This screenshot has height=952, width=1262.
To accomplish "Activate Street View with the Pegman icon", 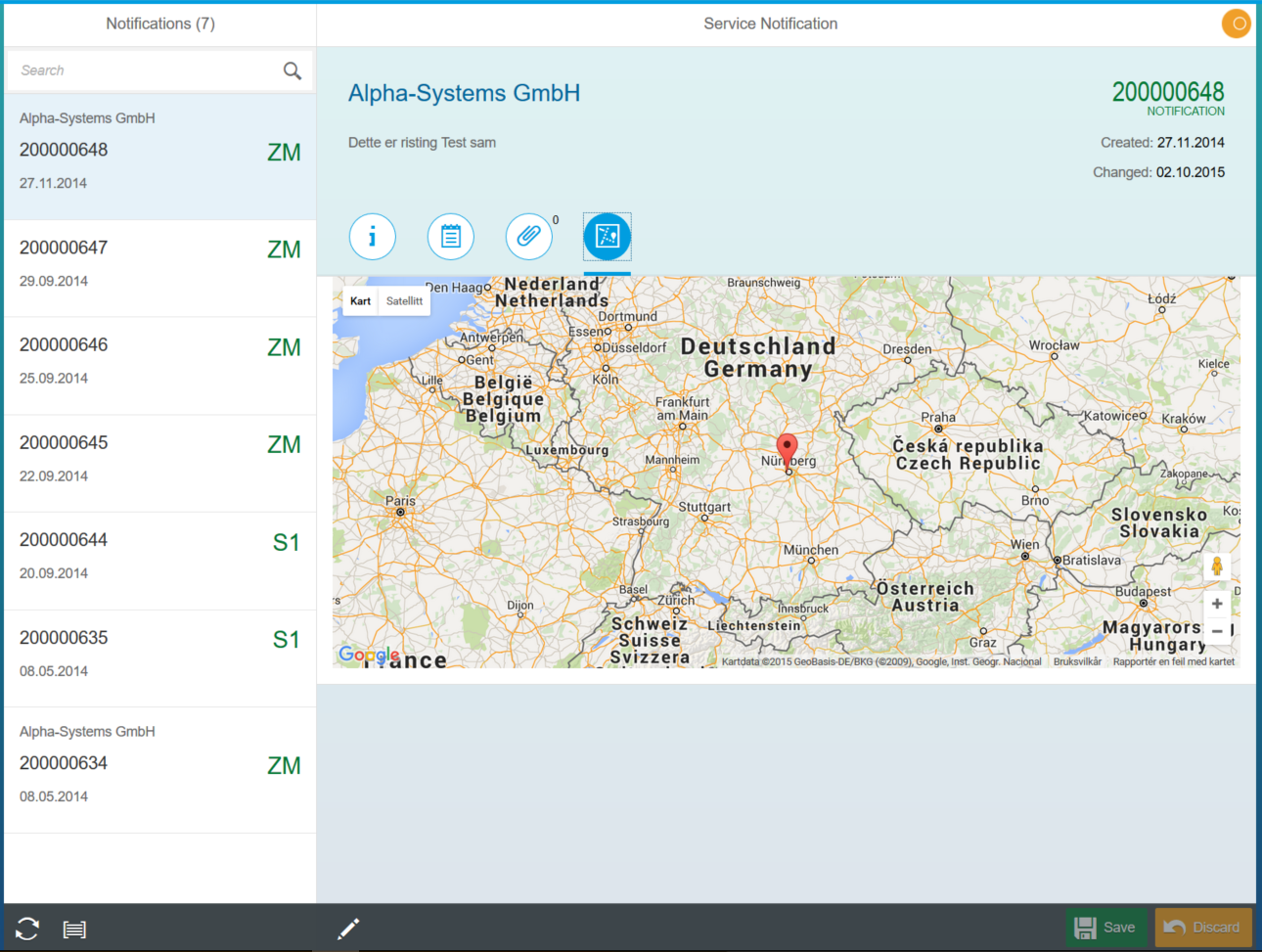I will [1216, 566].
